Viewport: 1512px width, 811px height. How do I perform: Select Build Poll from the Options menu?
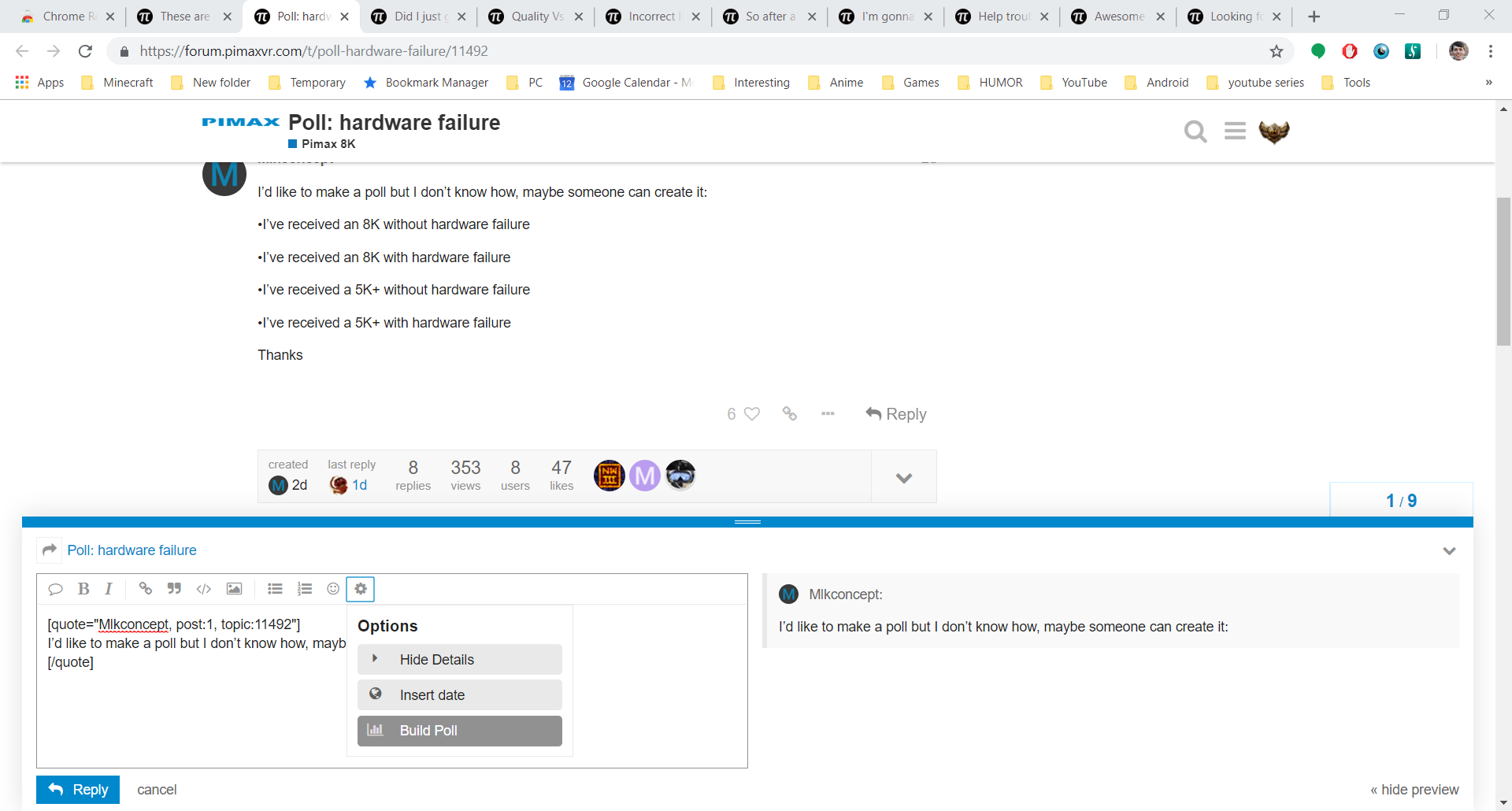tap(460, 731)
